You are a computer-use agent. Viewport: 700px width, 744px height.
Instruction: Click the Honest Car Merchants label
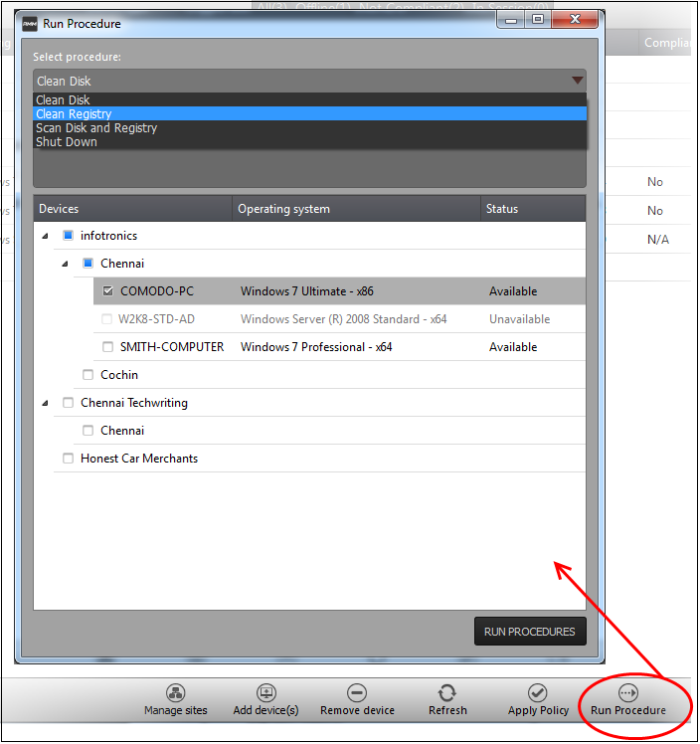pyautogui.click(x=139, y=458)
